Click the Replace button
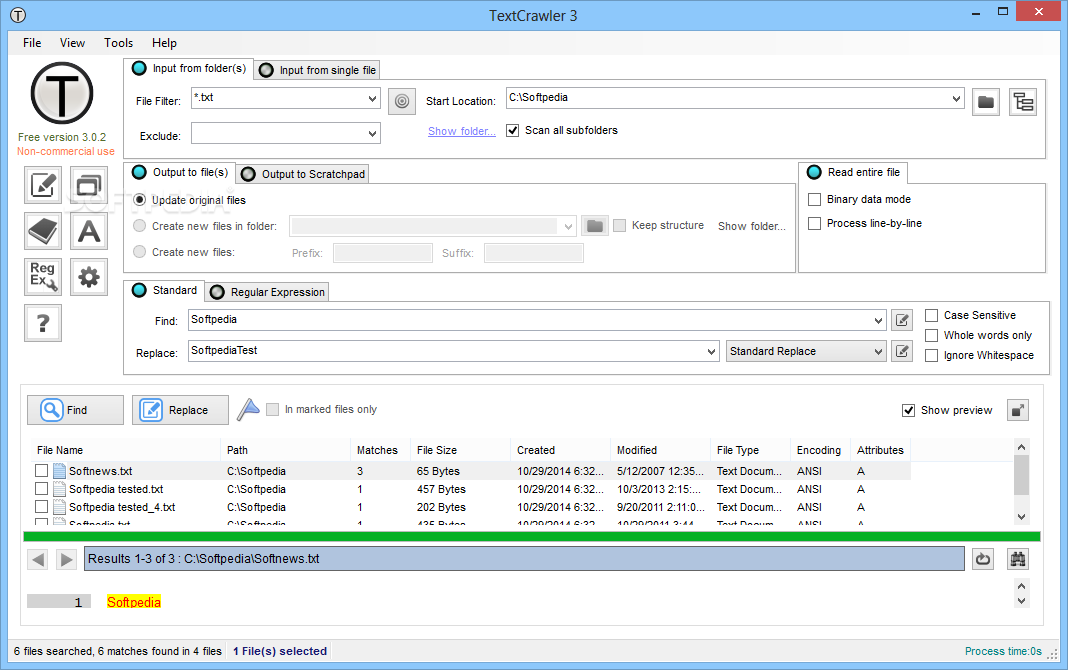This screenshot has height=670, width=1068. coord(180,410)
